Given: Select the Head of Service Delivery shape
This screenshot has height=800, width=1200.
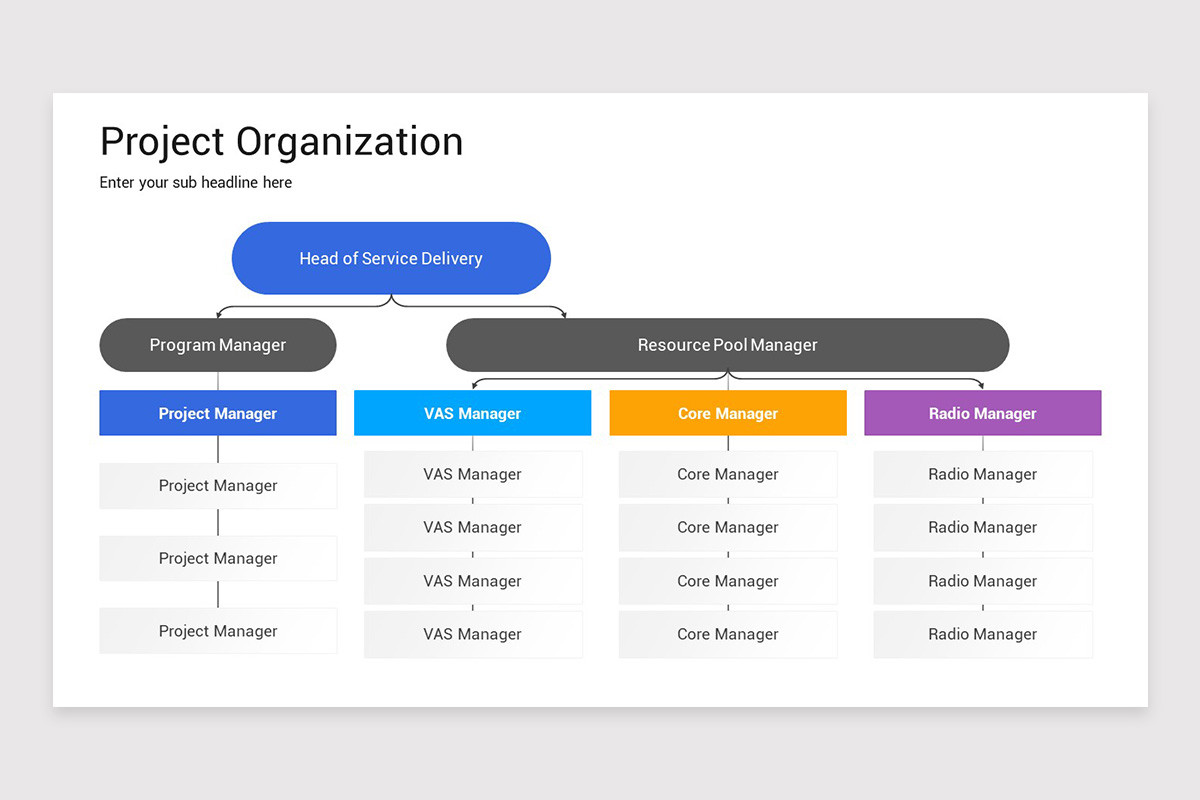Looking at the screenshot, I should (391, 258).
